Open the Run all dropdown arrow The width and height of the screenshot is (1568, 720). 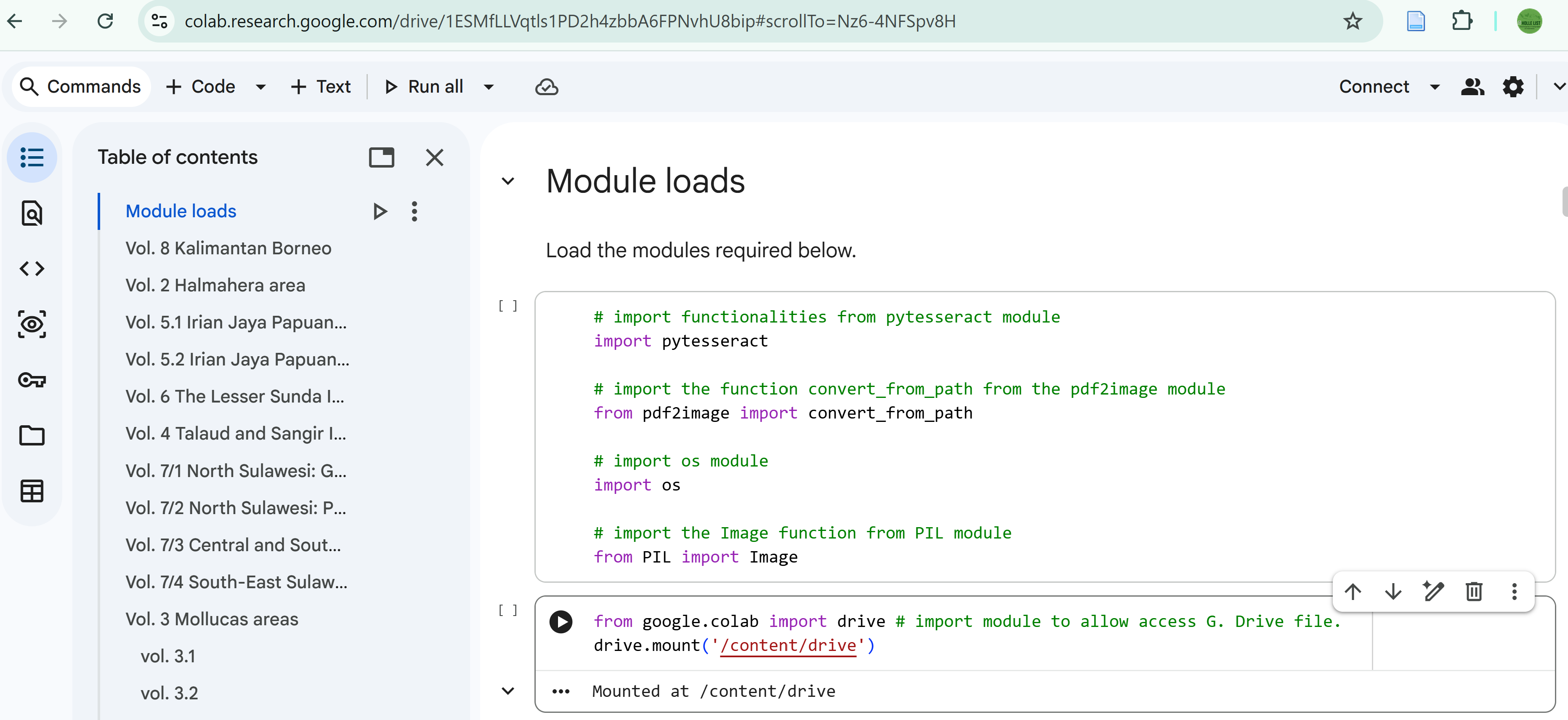point(488,87)
